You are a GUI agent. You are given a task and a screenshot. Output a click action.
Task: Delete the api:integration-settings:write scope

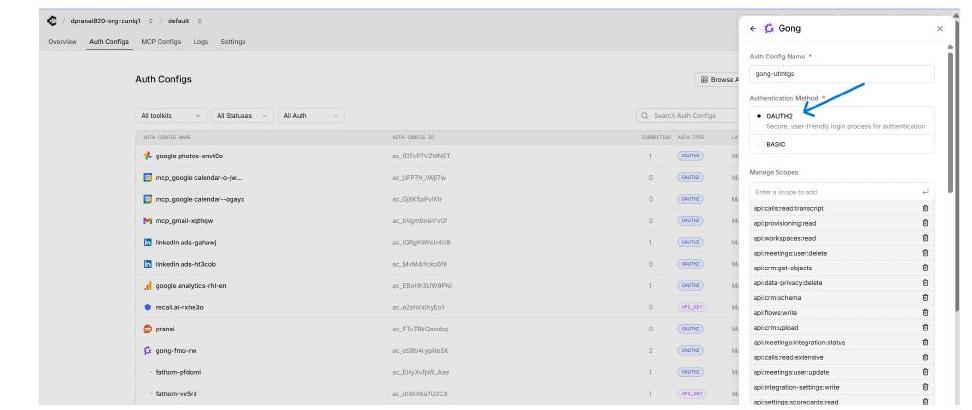926,387
